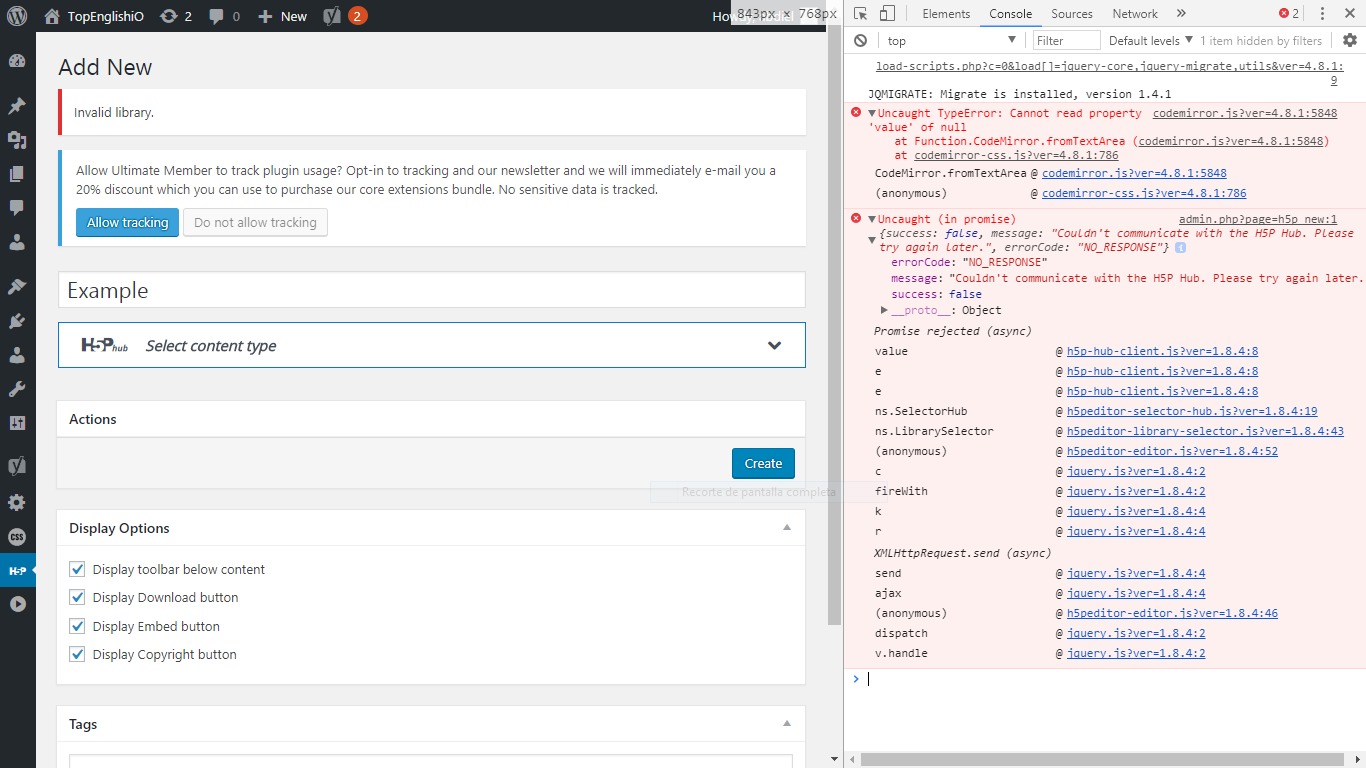Open H5P Content icon in sidebar

tap(17, 570)
